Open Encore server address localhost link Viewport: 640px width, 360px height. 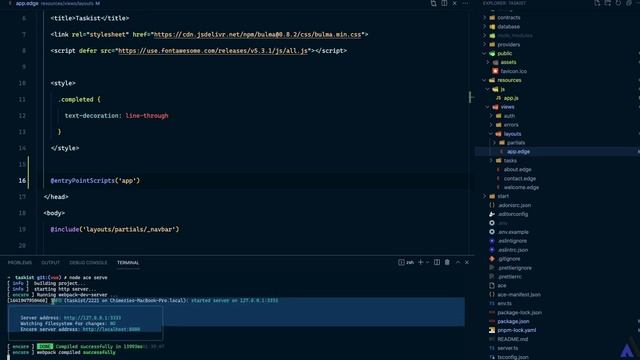(111, 329)
